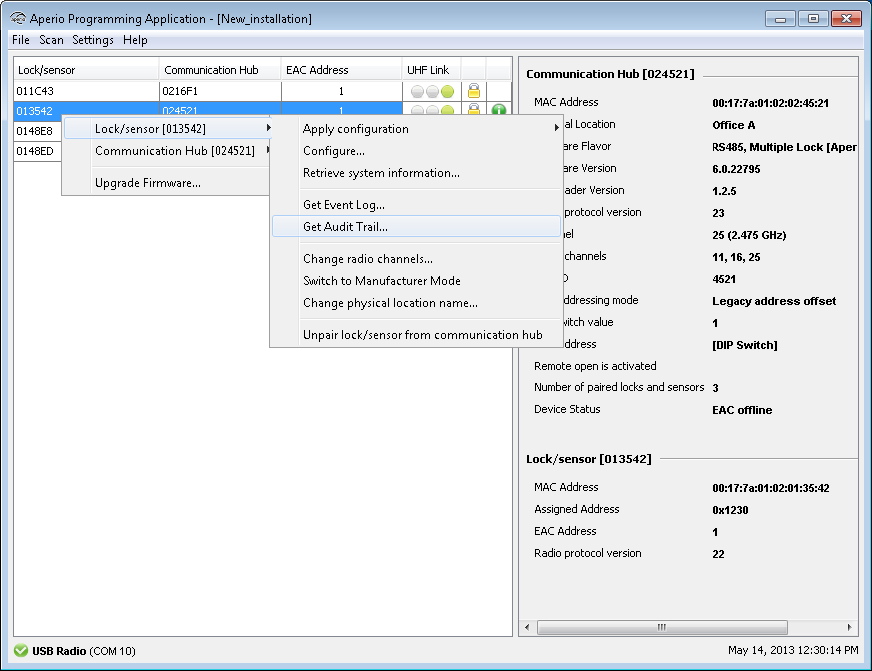Click the selected lock 013542 cell
Viewport: 872px width, 671px height.
tap(86, 110)
